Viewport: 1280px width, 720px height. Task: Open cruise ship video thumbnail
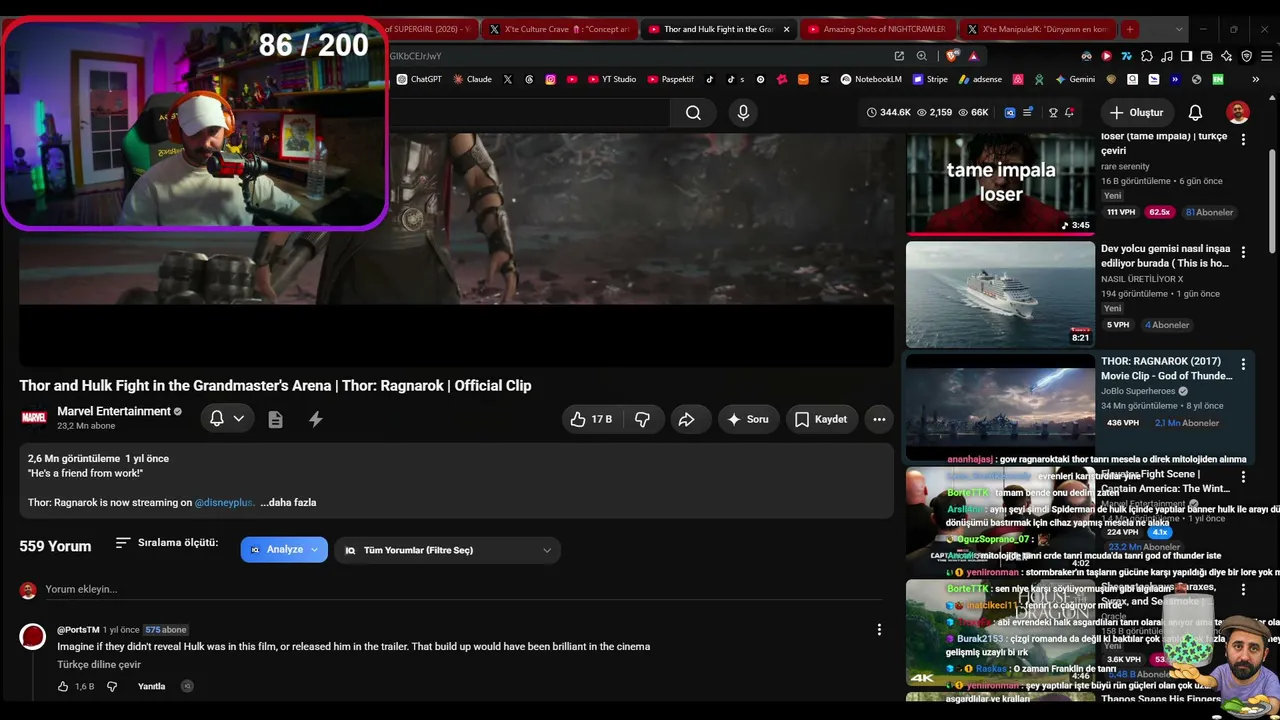pos(1000,294)
